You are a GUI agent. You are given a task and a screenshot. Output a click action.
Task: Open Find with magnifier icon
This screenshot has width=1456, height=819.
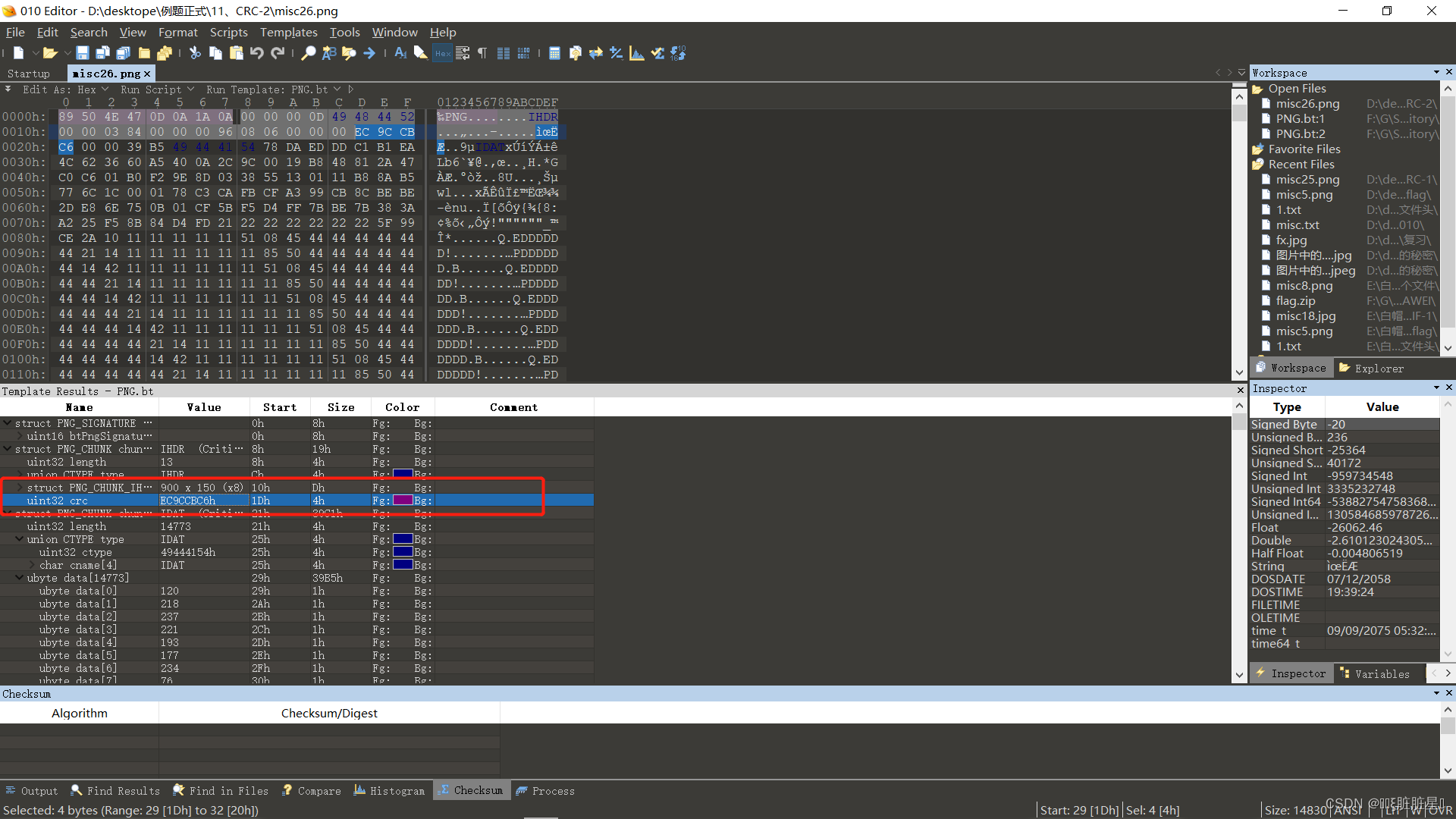(308, 53)
